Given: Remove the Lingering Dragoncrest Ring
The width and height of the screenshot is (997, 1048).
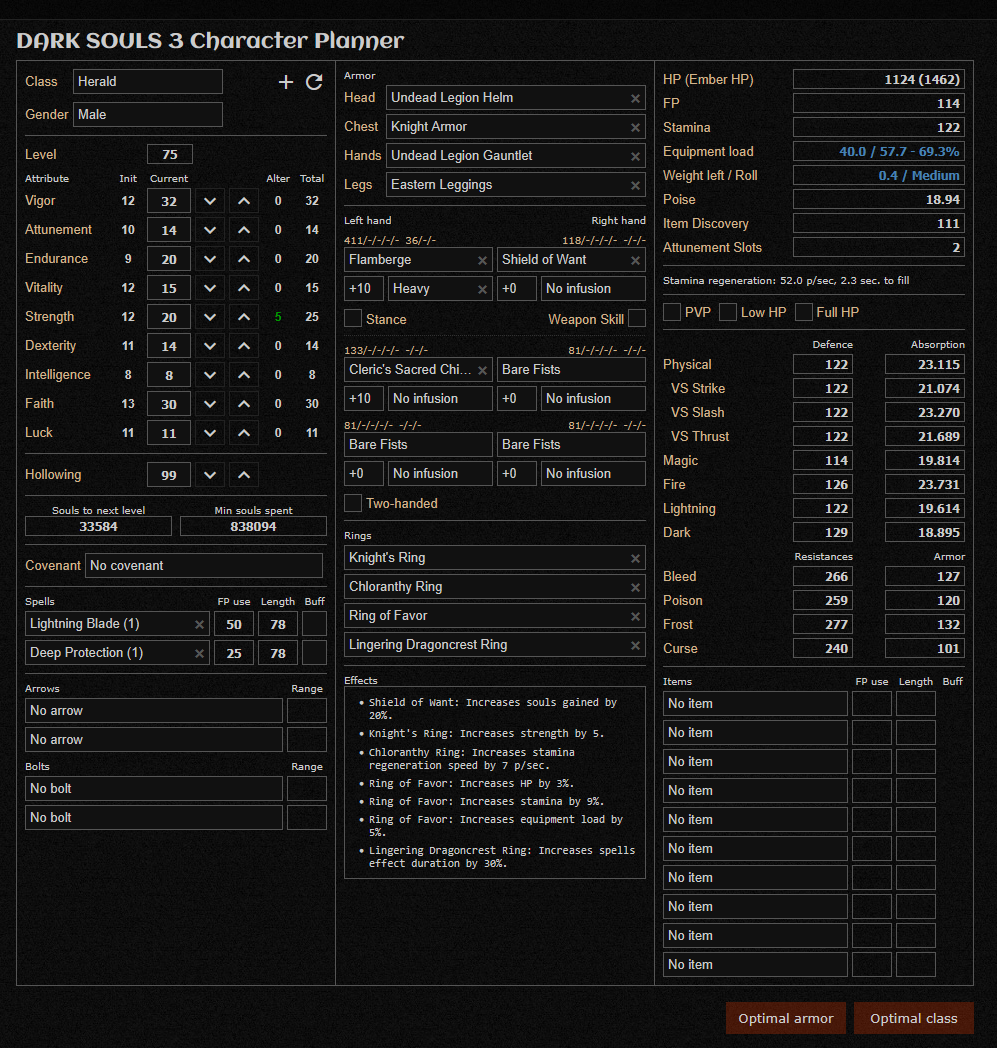Looking at the screenshot, I should (635, 645).
